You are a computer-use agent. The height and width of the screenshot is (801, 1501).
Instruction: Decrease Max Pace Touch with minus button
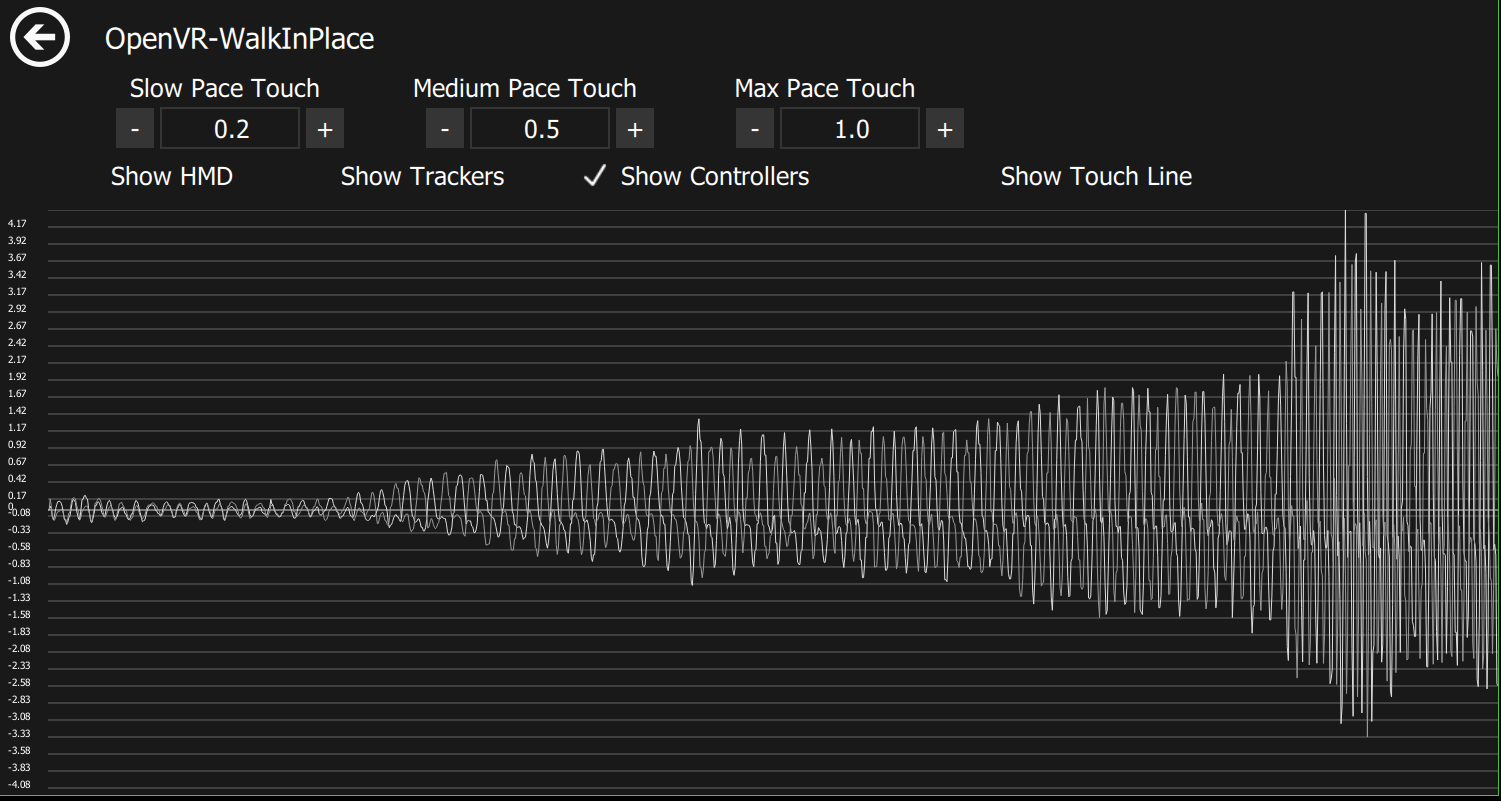[755, 129]
